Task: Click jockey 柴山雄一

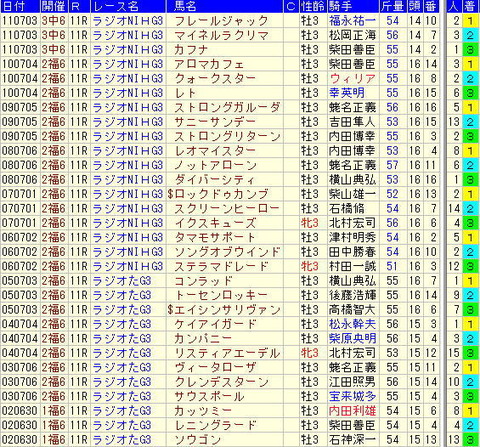Action: pyautogui.click(x=352, y=194)
